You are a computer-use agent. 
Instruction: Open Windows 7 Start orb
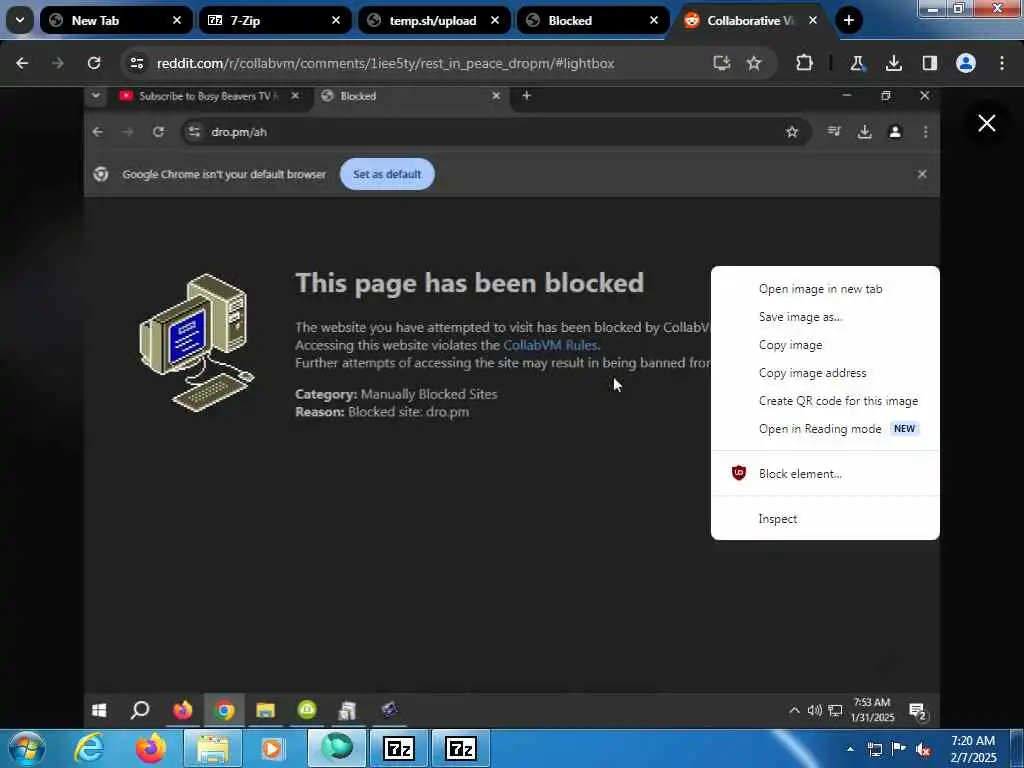26,748
